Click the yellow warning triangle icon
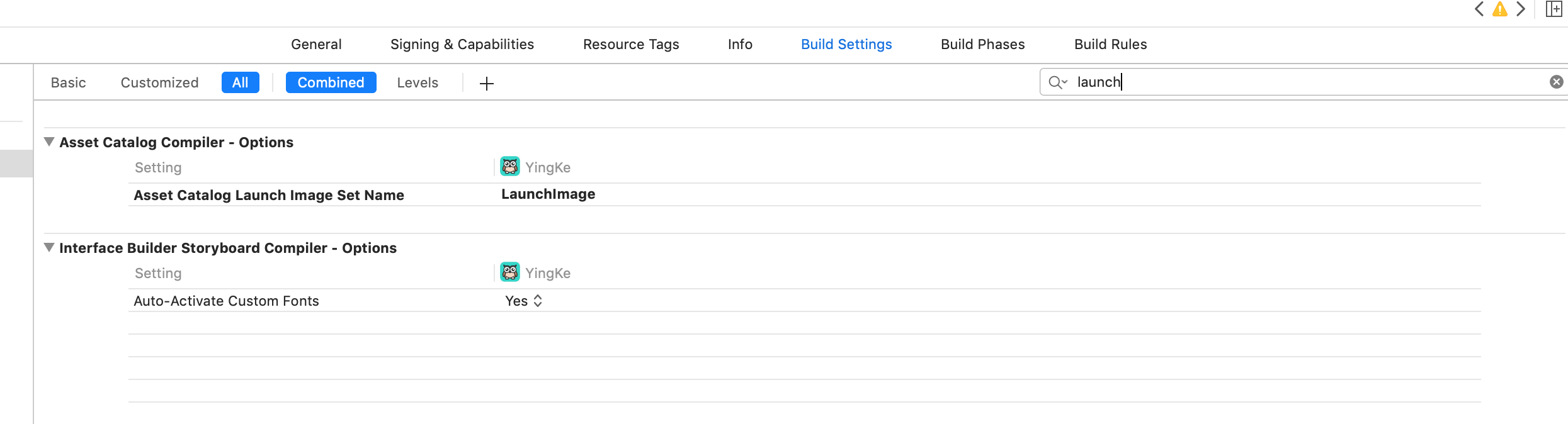 click(x=1500, y=9)
